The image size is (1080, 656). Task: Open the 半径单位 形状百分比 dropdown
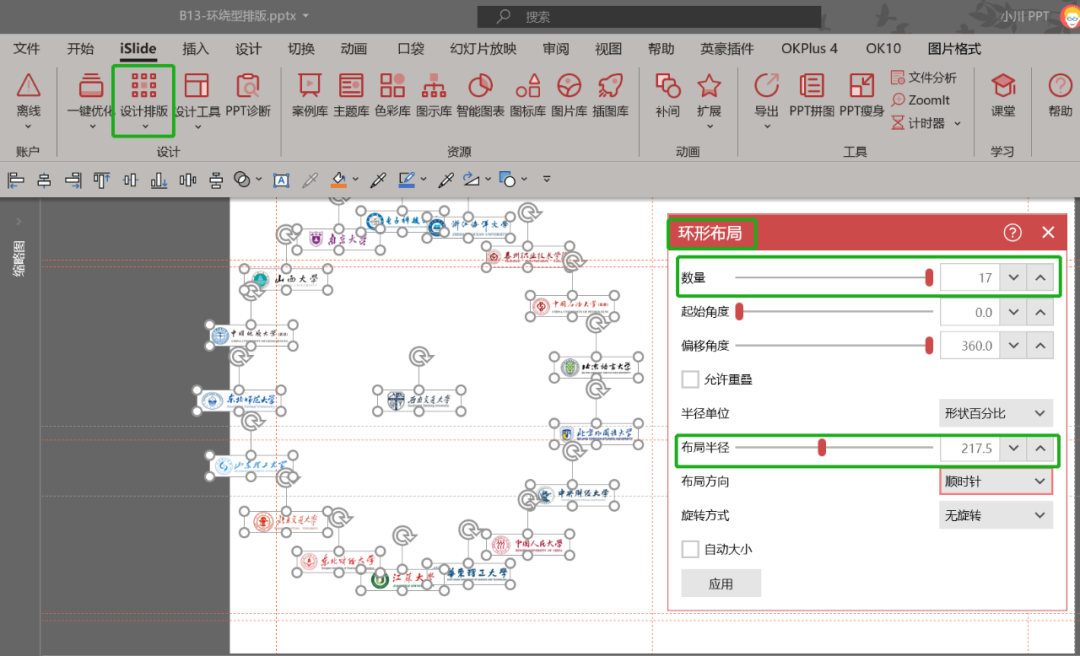(x=996, y=413)
